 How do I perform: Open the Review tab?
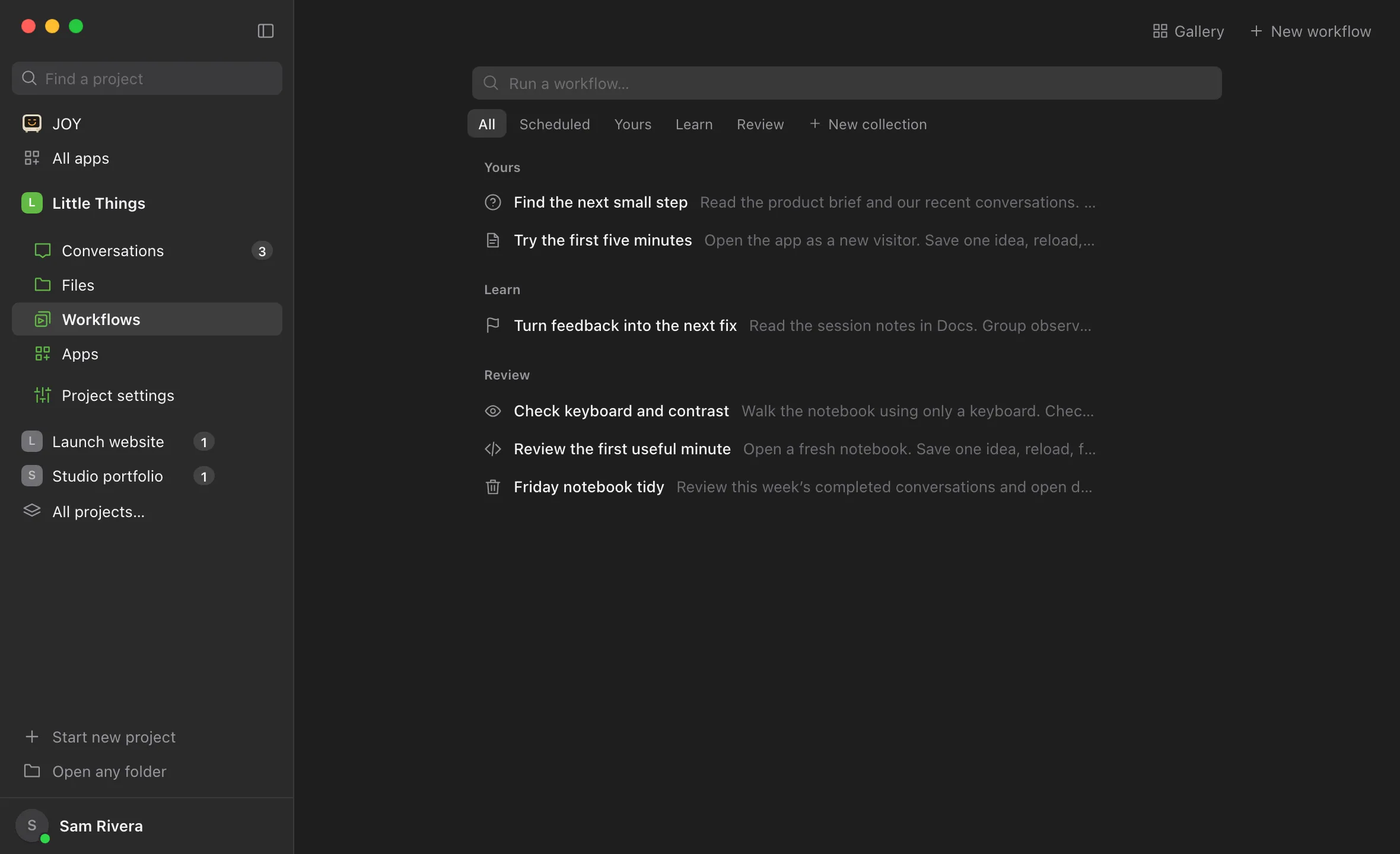point(761,124)
